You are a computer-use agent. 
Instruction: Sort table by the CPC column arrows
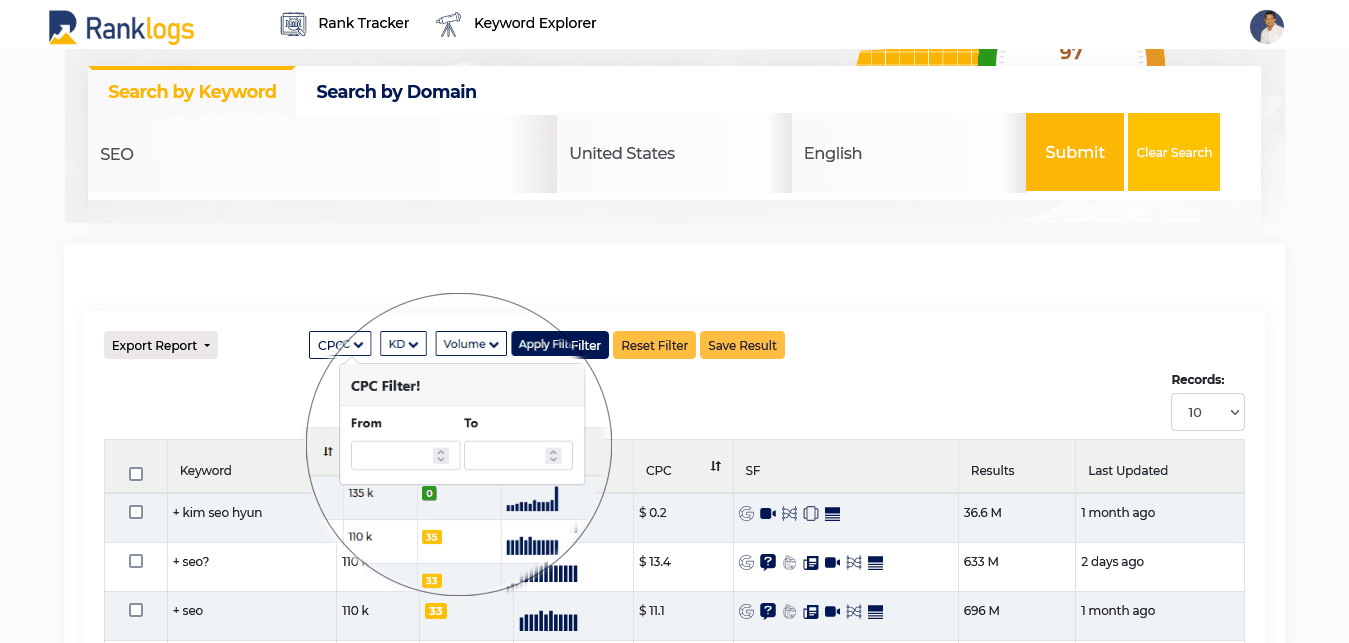(716, 466)
